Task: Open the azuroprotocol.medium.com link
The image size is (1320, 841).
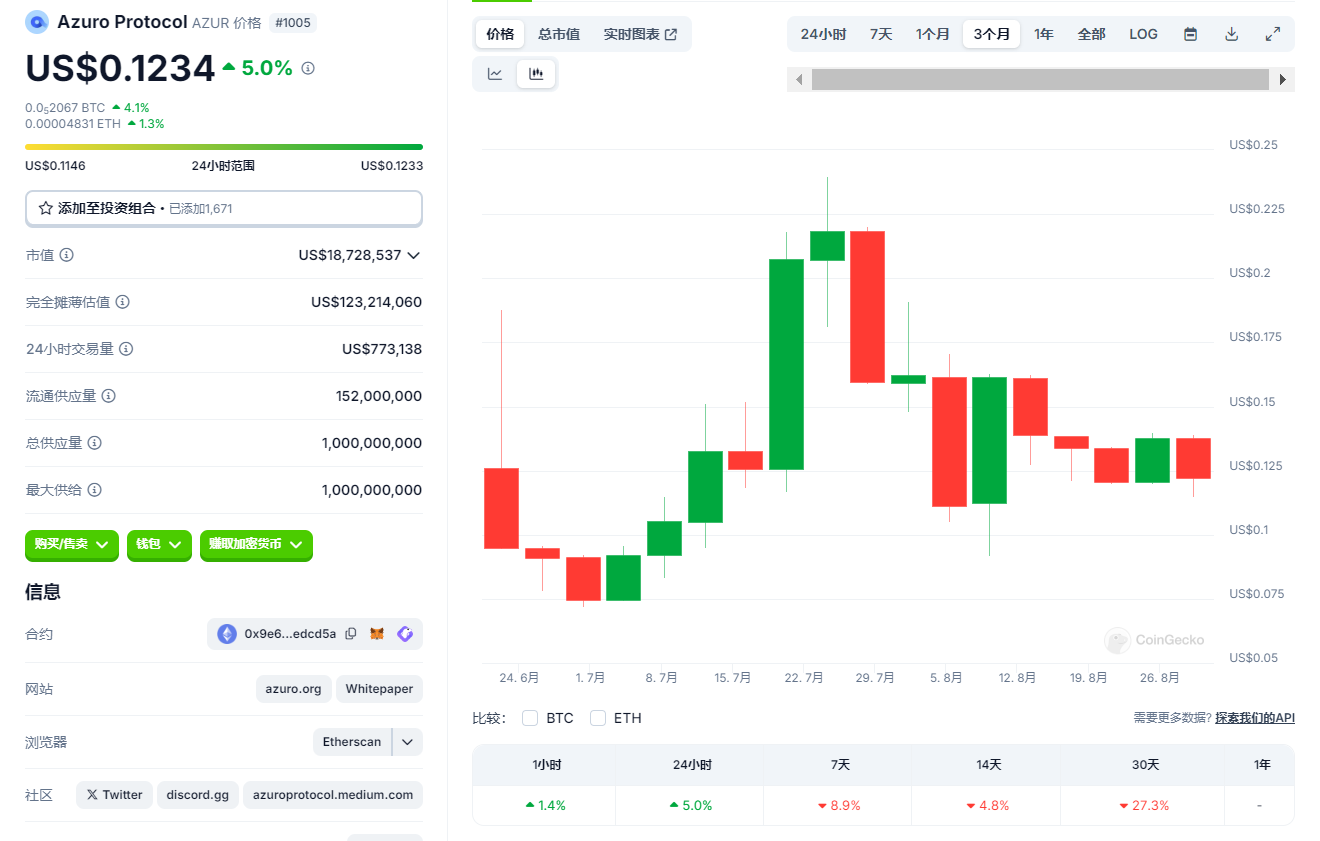Action: [333, 795]
